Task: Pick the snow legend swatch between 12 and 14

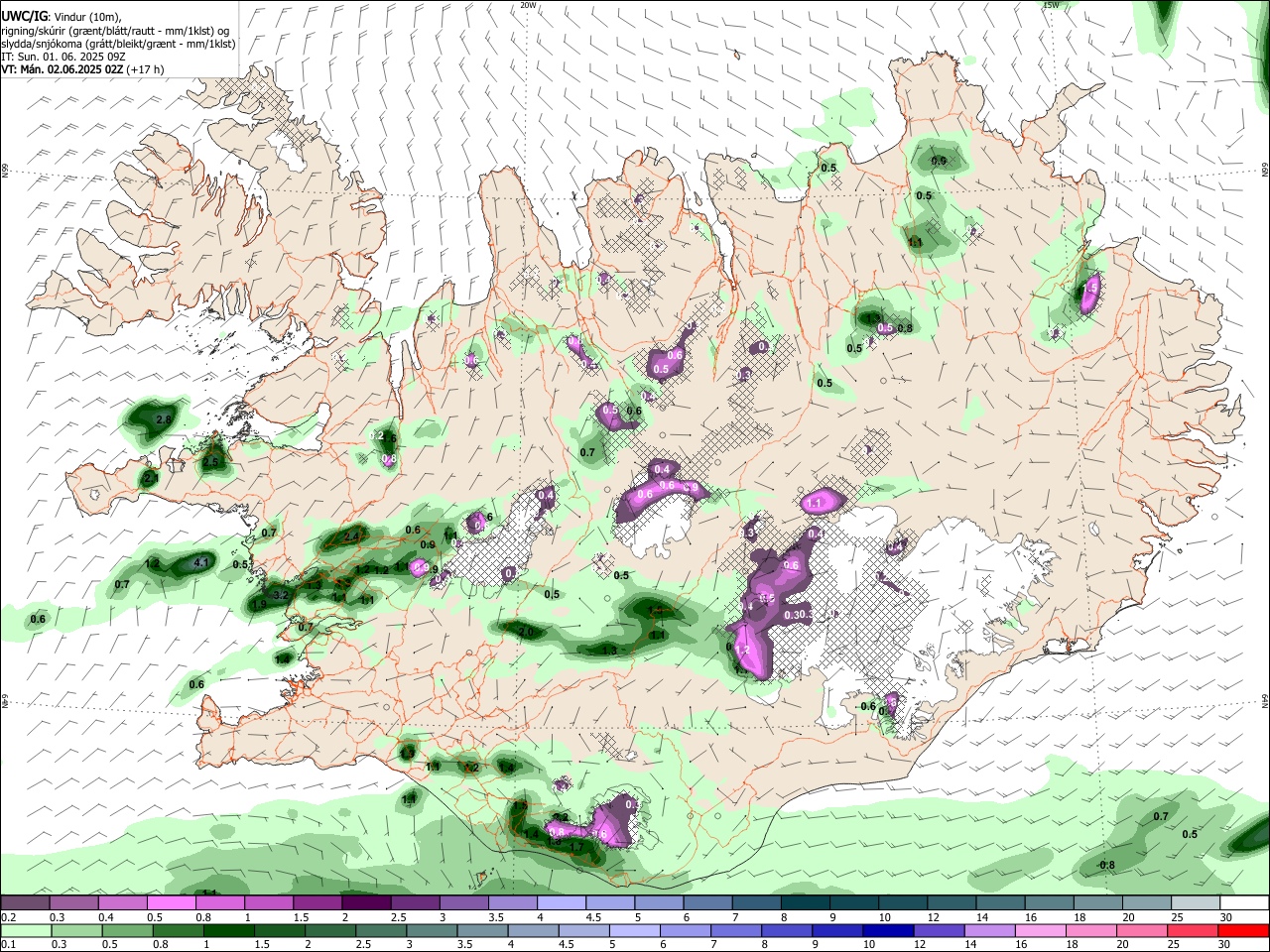Action: point(952,903)
